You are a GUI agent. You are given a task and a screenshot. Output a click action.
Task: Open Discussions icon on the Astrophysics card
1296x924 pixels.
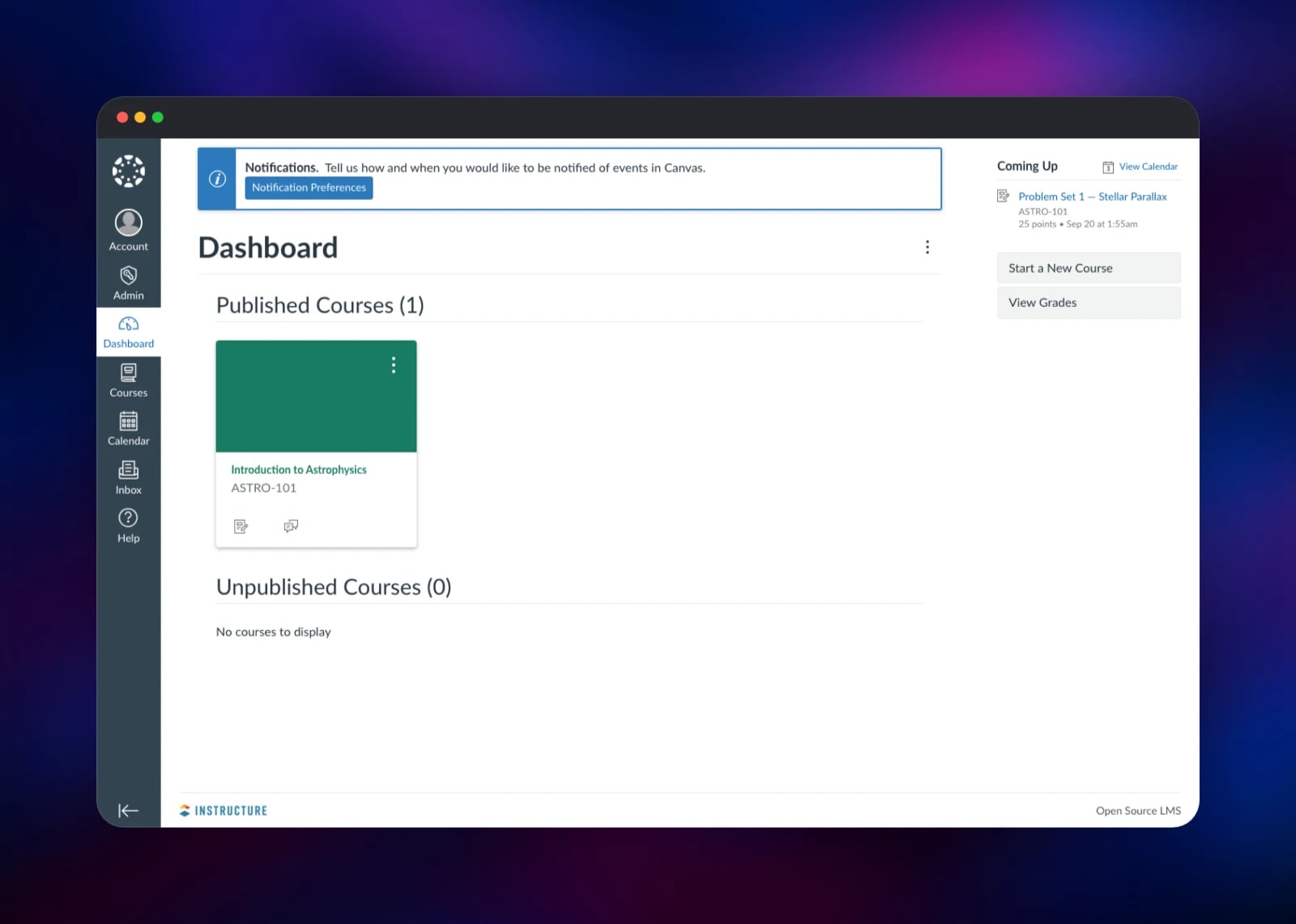click(291, 526)
